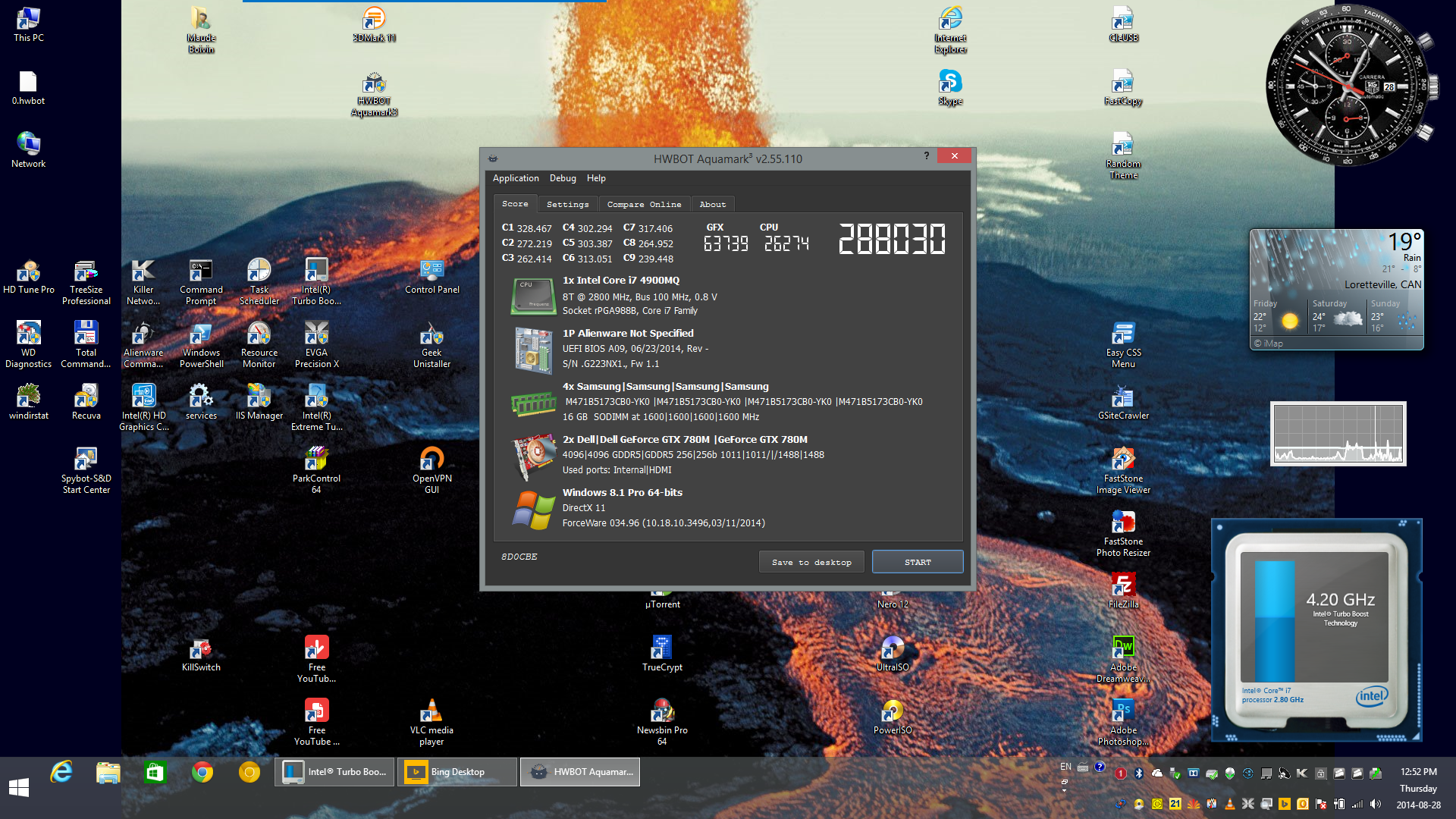Open the Killer Network desktop icon
Viewport: 1456px width, 819px height.
point(143,282)
